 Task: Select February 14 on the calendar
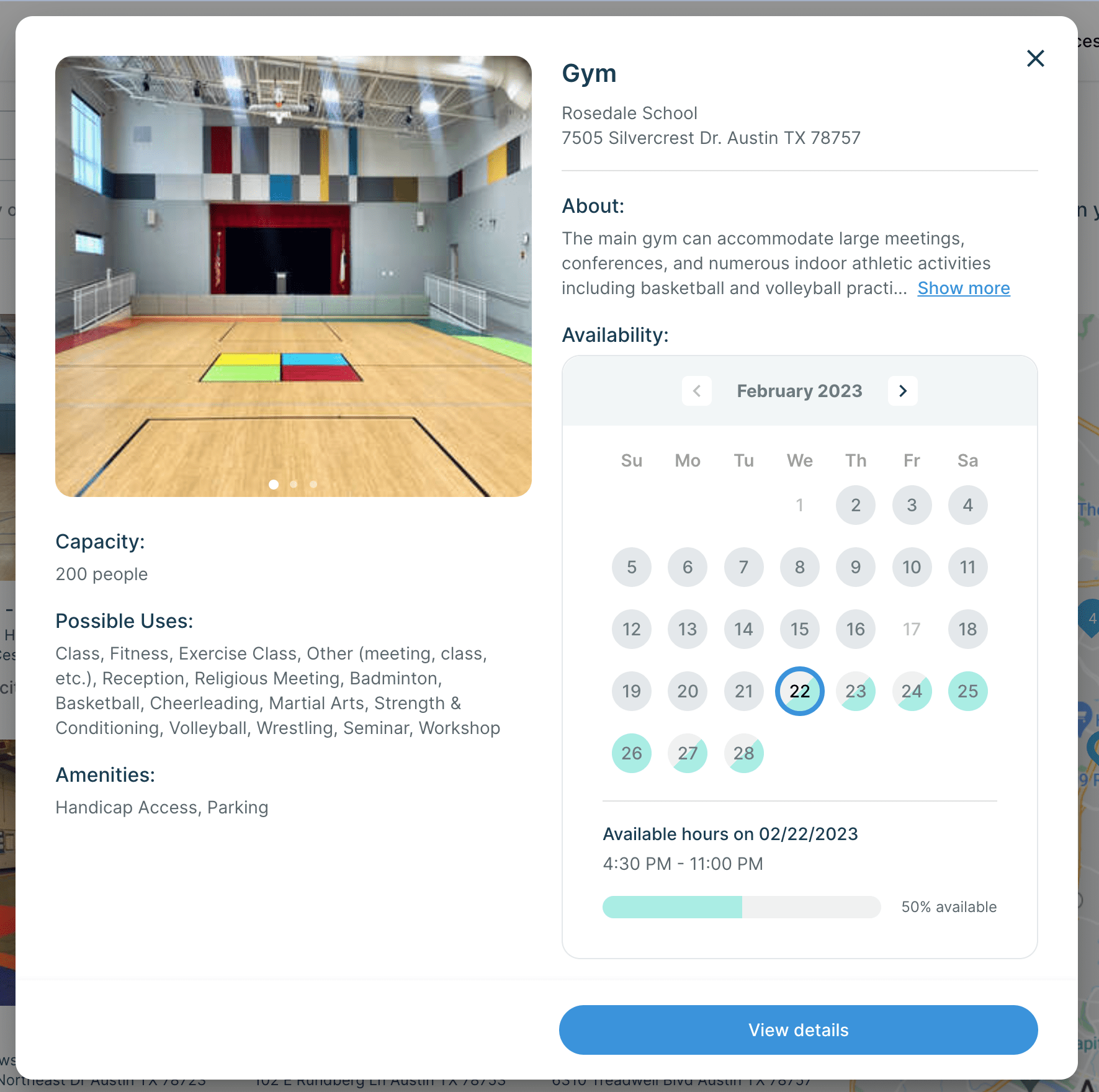(x=743, y=629)
